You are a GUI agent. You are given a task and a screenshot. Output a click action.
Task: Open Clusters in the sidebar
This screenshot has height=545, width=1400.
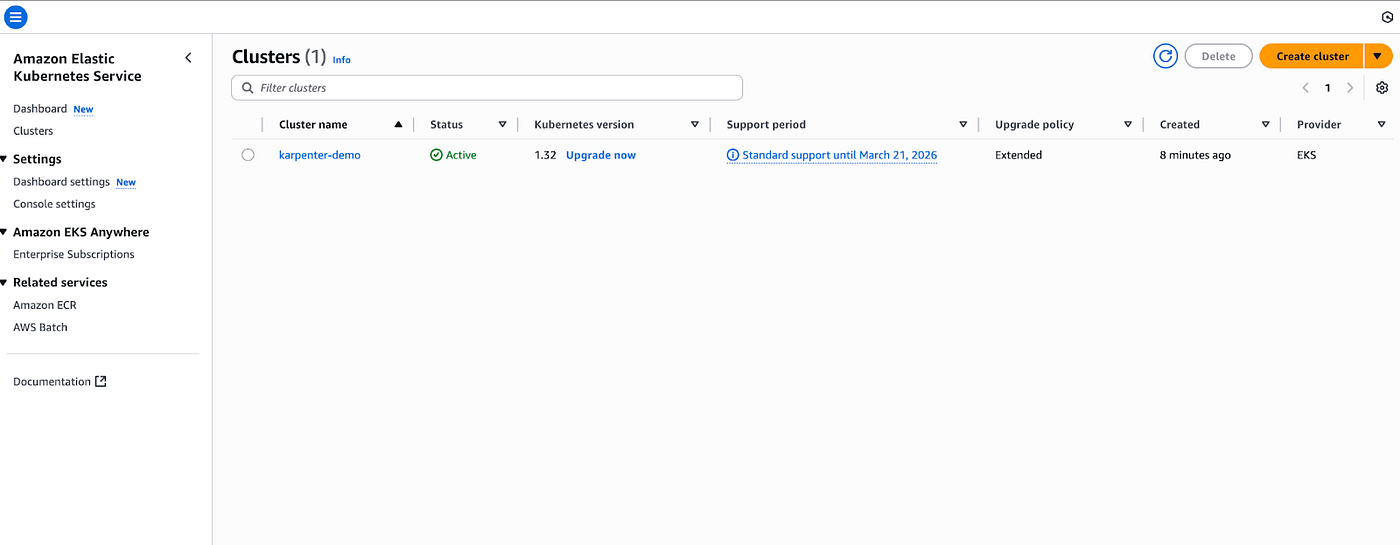click(x=33, y=131)
